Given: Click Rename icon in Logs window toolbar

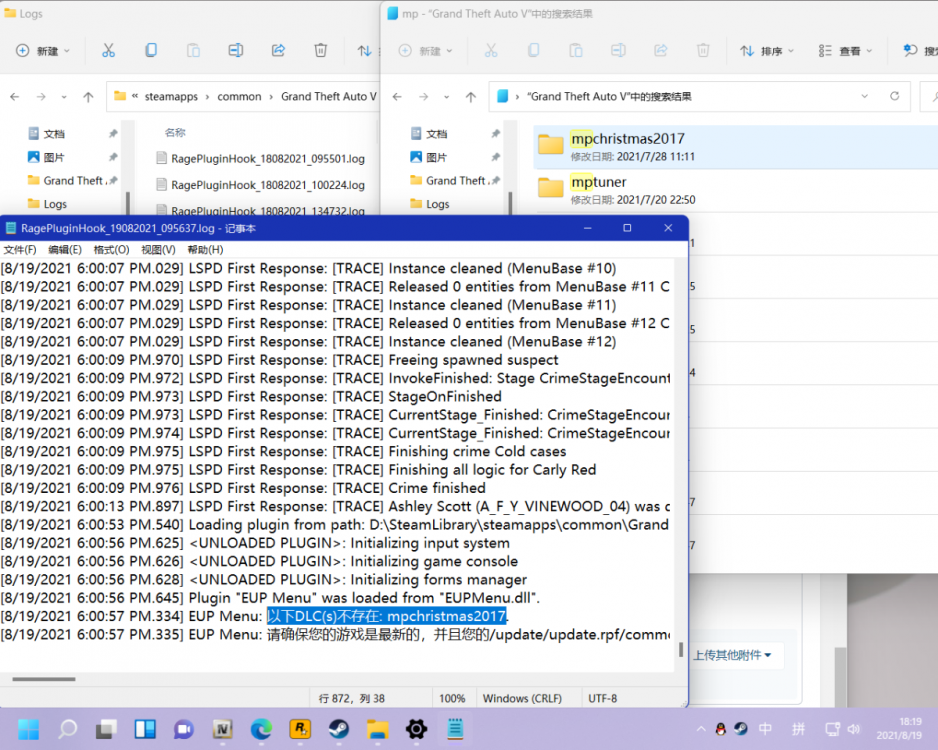Looking at the screenshot, I should pyautogui.click(x=236, y=51).
